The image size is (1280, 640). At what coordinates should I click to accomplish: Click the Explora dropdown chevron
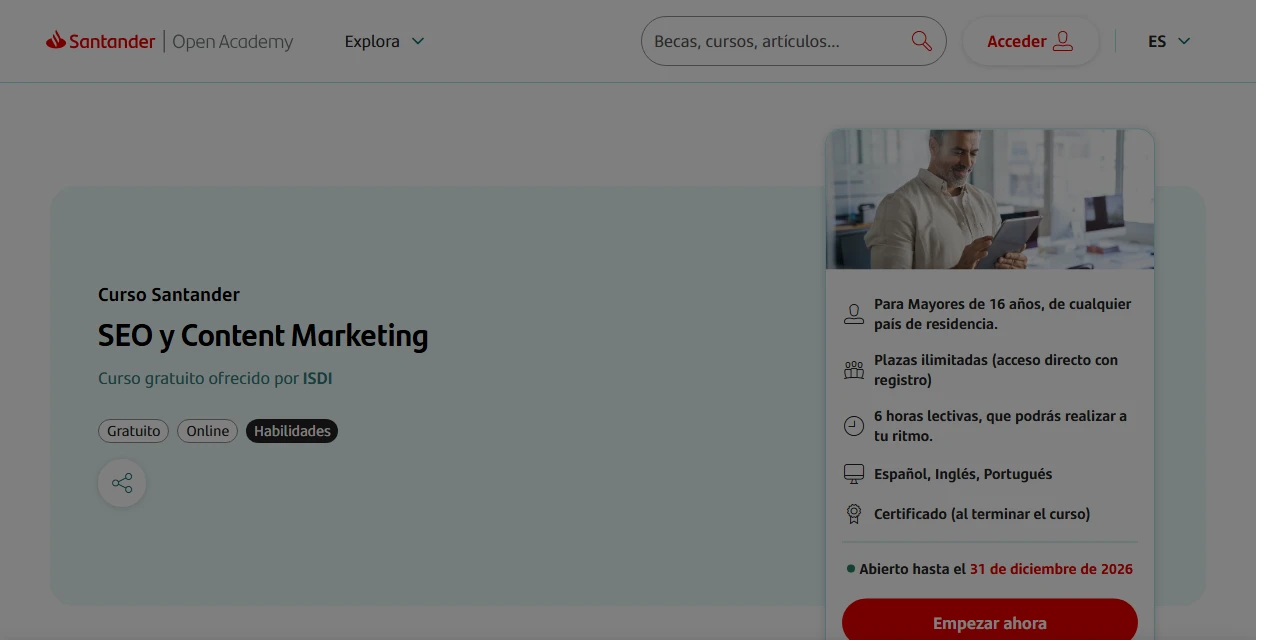418,41
